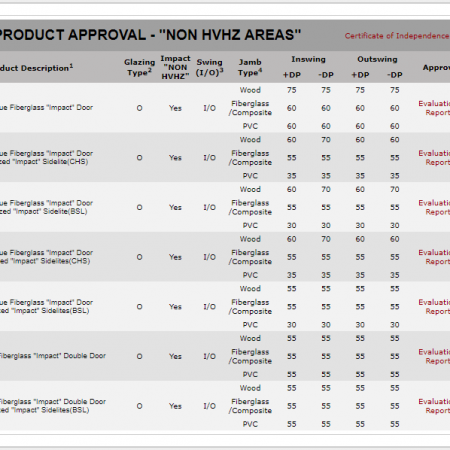Click the "NON HVHZ AREAS" page title

pos(150,35)
